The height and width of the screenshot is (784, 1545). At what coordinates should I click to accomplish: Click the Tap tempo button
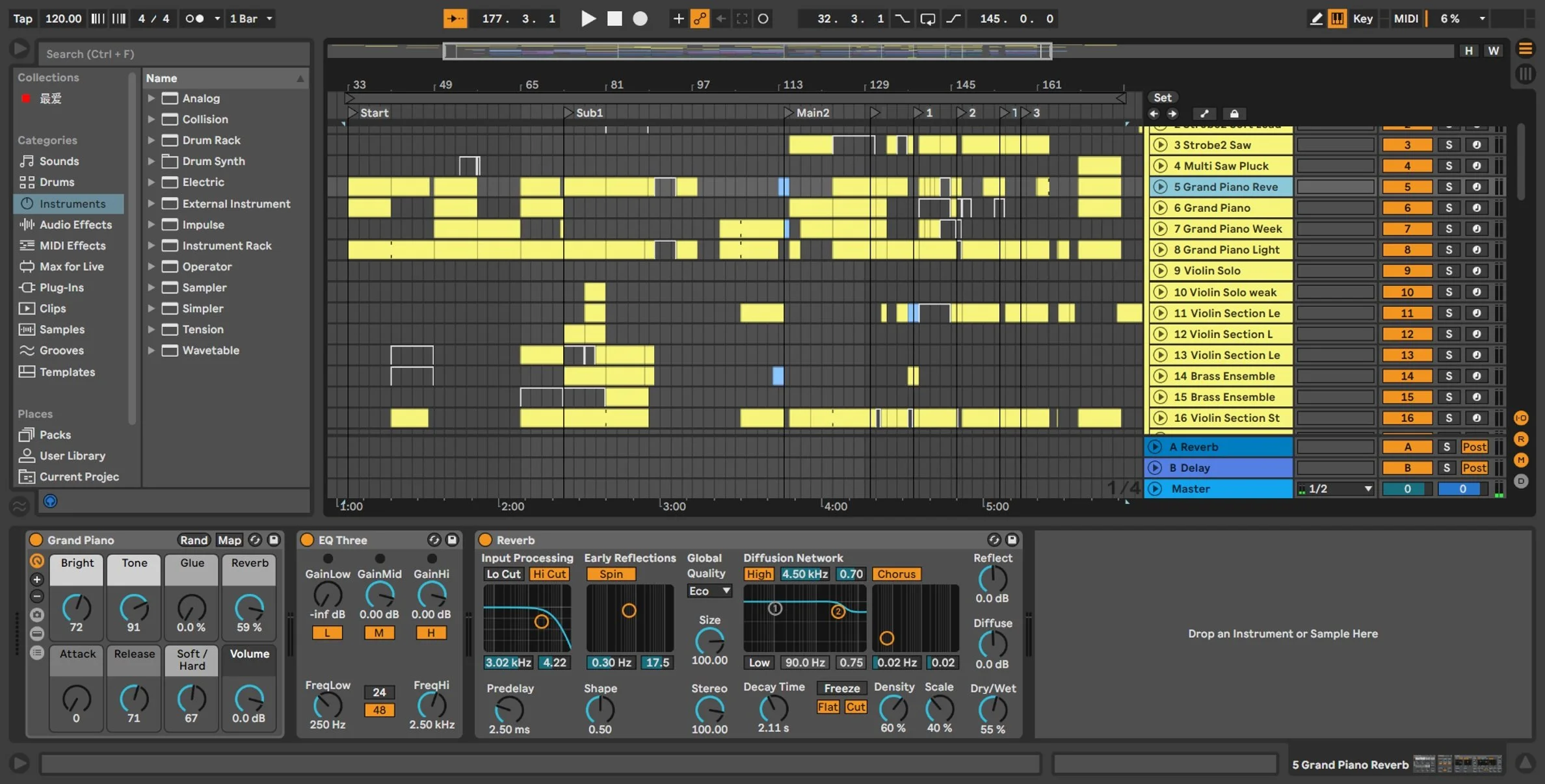tap(23, 18)
